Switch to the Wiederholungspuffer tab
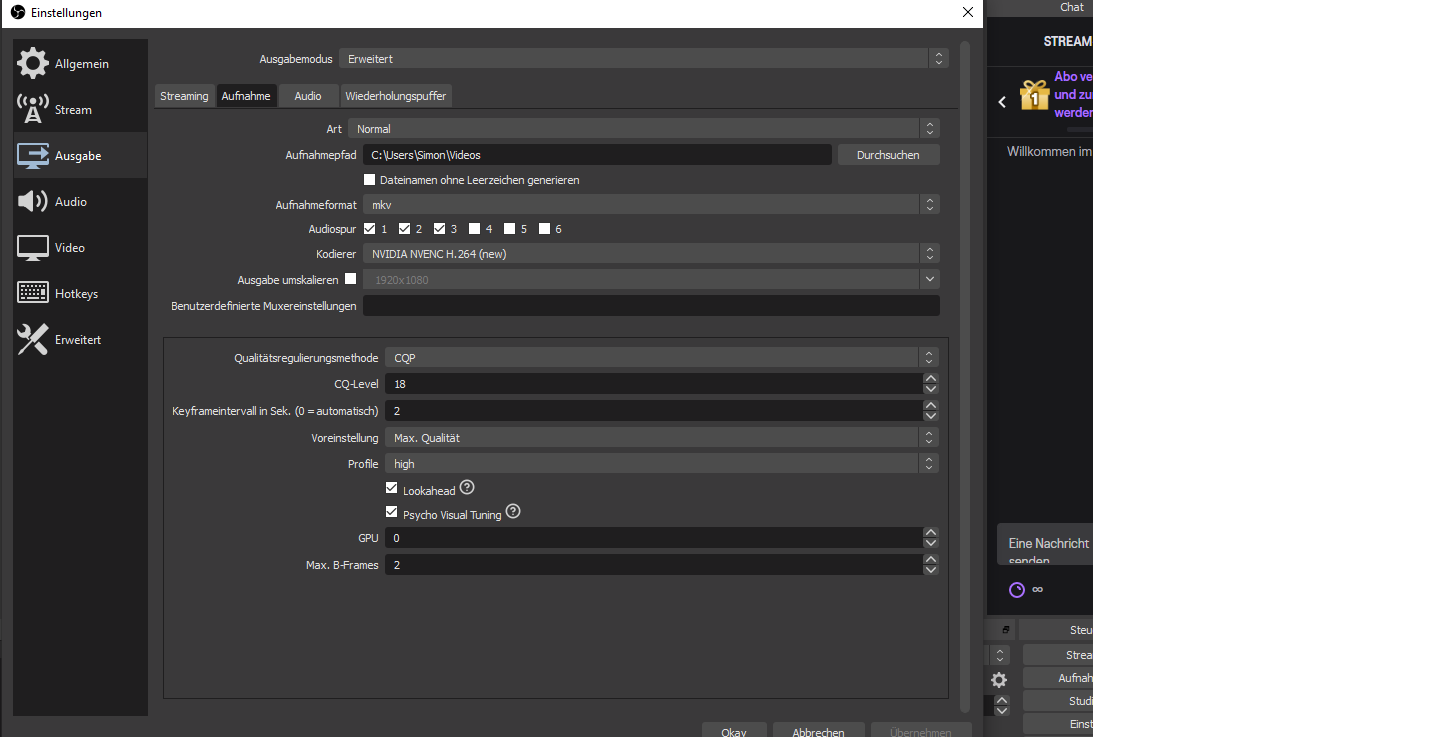Viewport: 1440px width, 737px height. point(396,96)
